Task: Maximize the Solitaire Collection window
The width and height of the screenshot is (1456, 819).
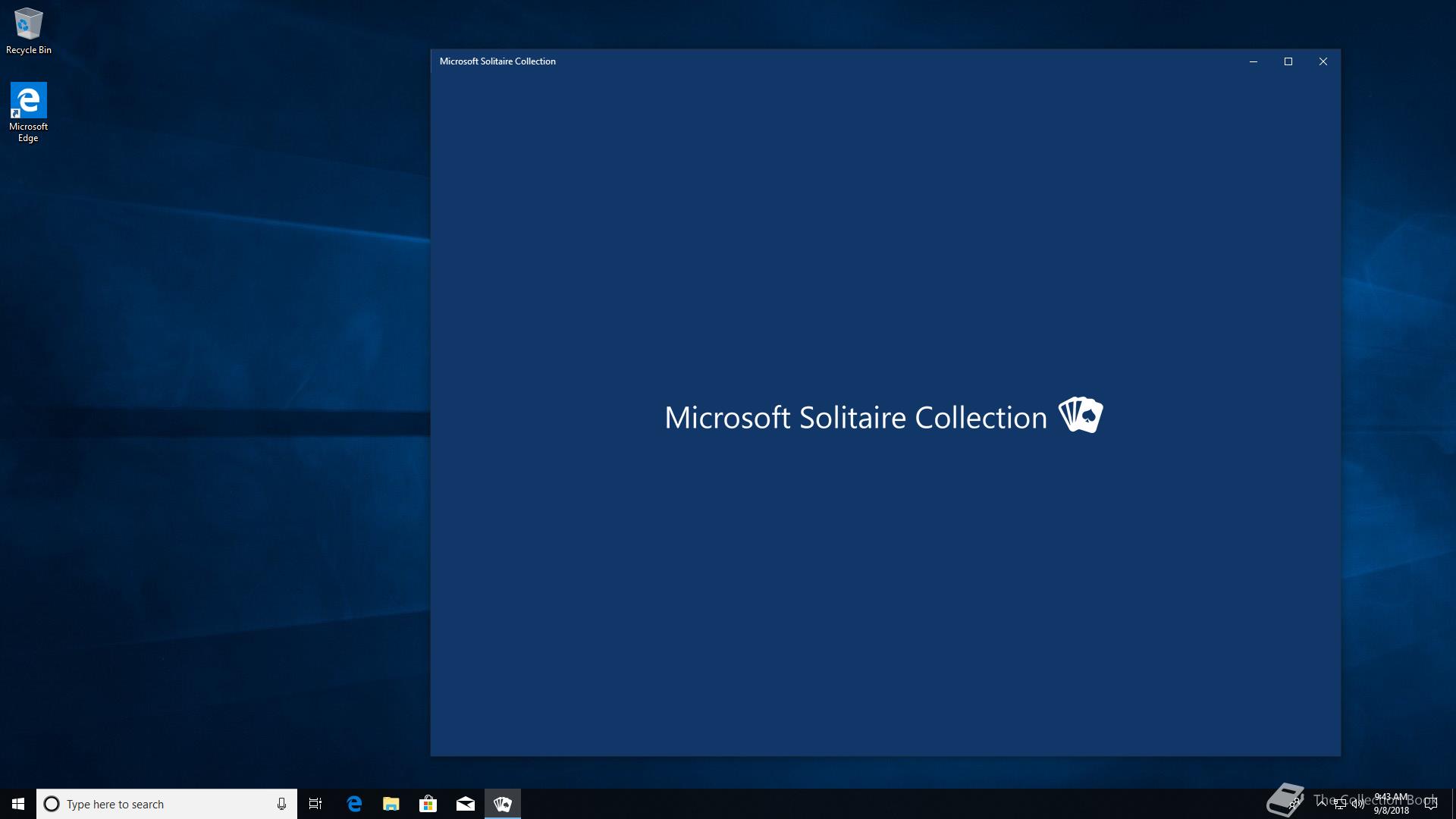Action: [x=1288, y=61]
